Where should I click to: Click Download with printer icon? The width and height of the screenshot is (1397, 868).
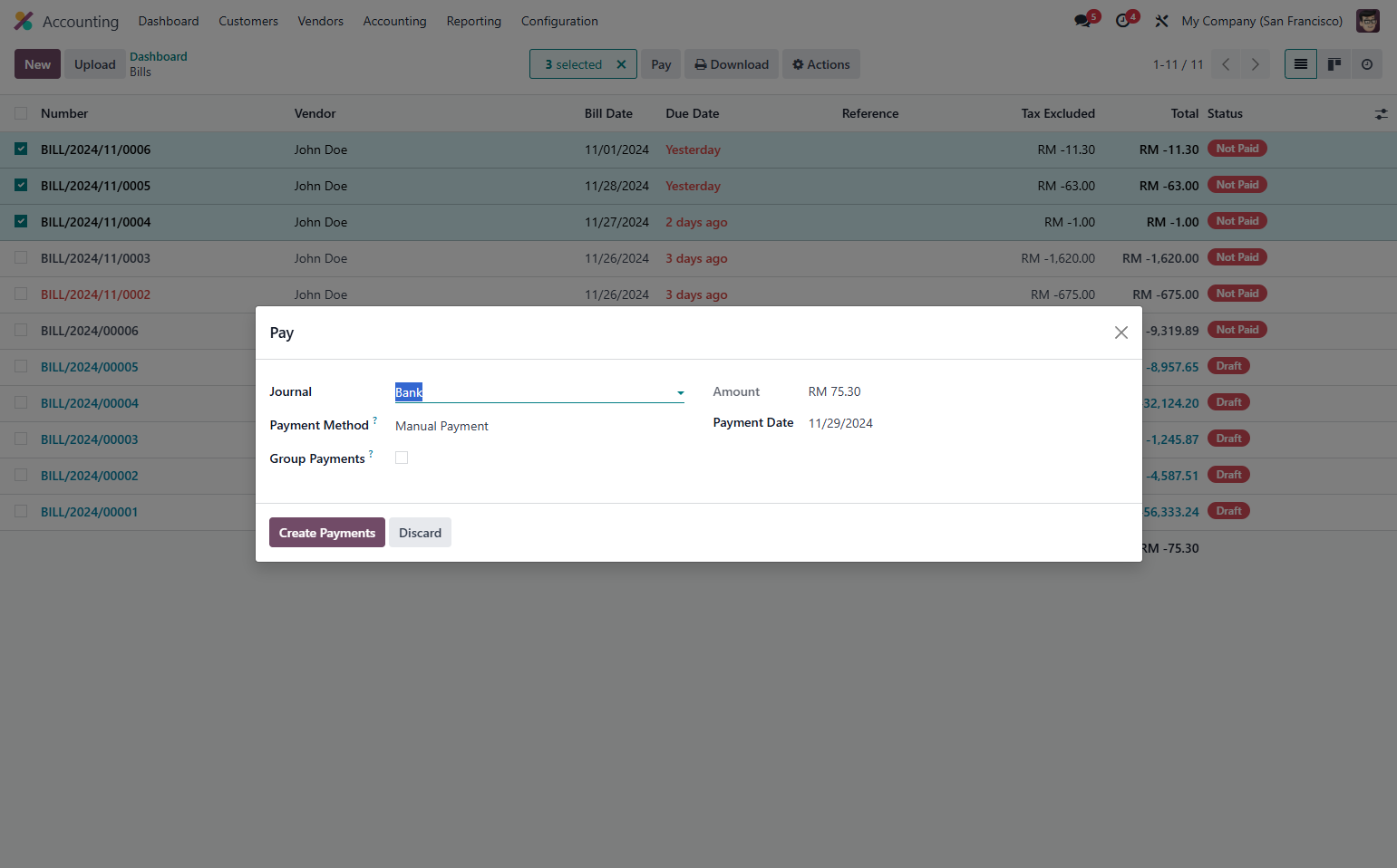(x=732, y=64)
